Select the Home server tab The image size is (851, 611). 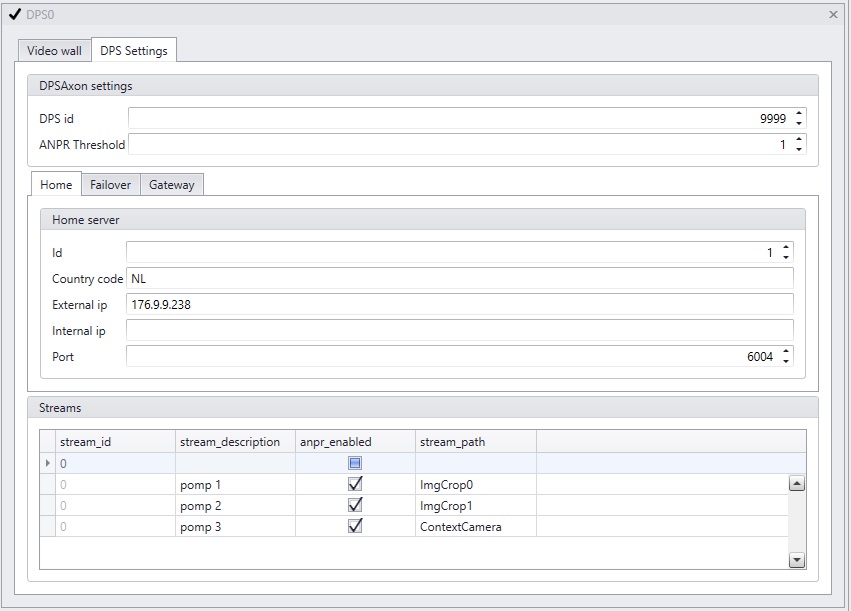point(56,184)
